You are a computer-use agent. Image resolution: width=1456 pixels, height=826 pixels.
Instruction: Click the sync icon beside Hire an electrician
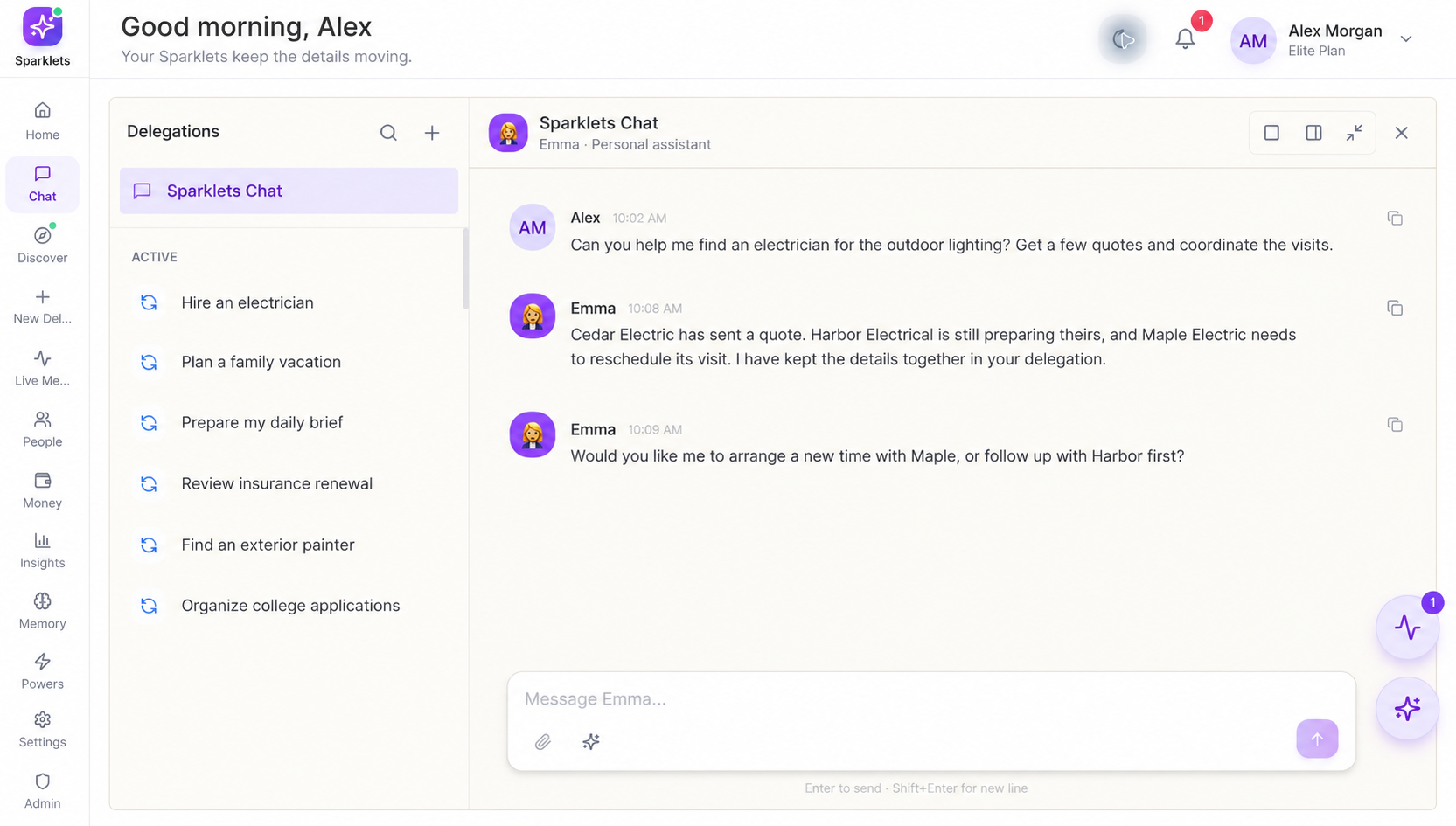pyautogui.click(x=149, y=302)
